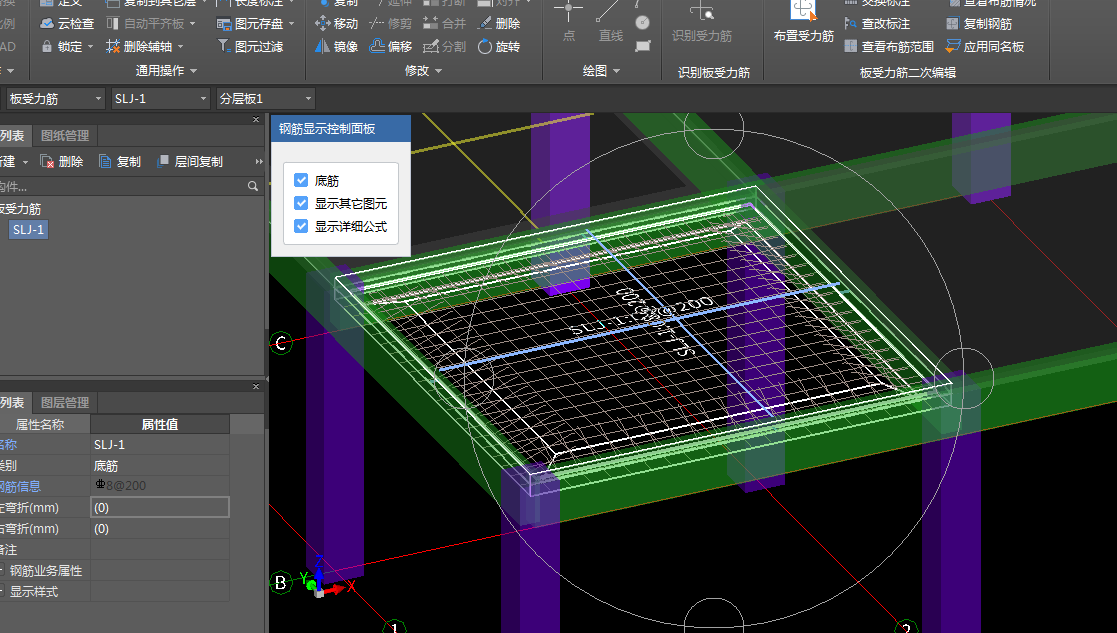The width and height of the screenshot is (1117, 633).
Task: Open the 删除辅轴 dropdown arrow
Action: tap(180, 46)
